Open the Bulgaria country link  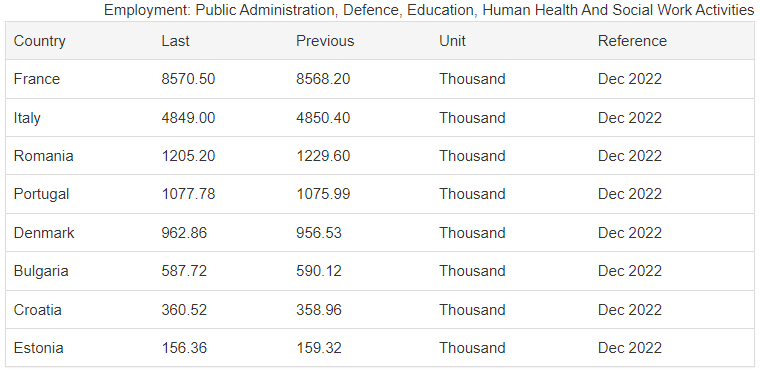(41, 271)
